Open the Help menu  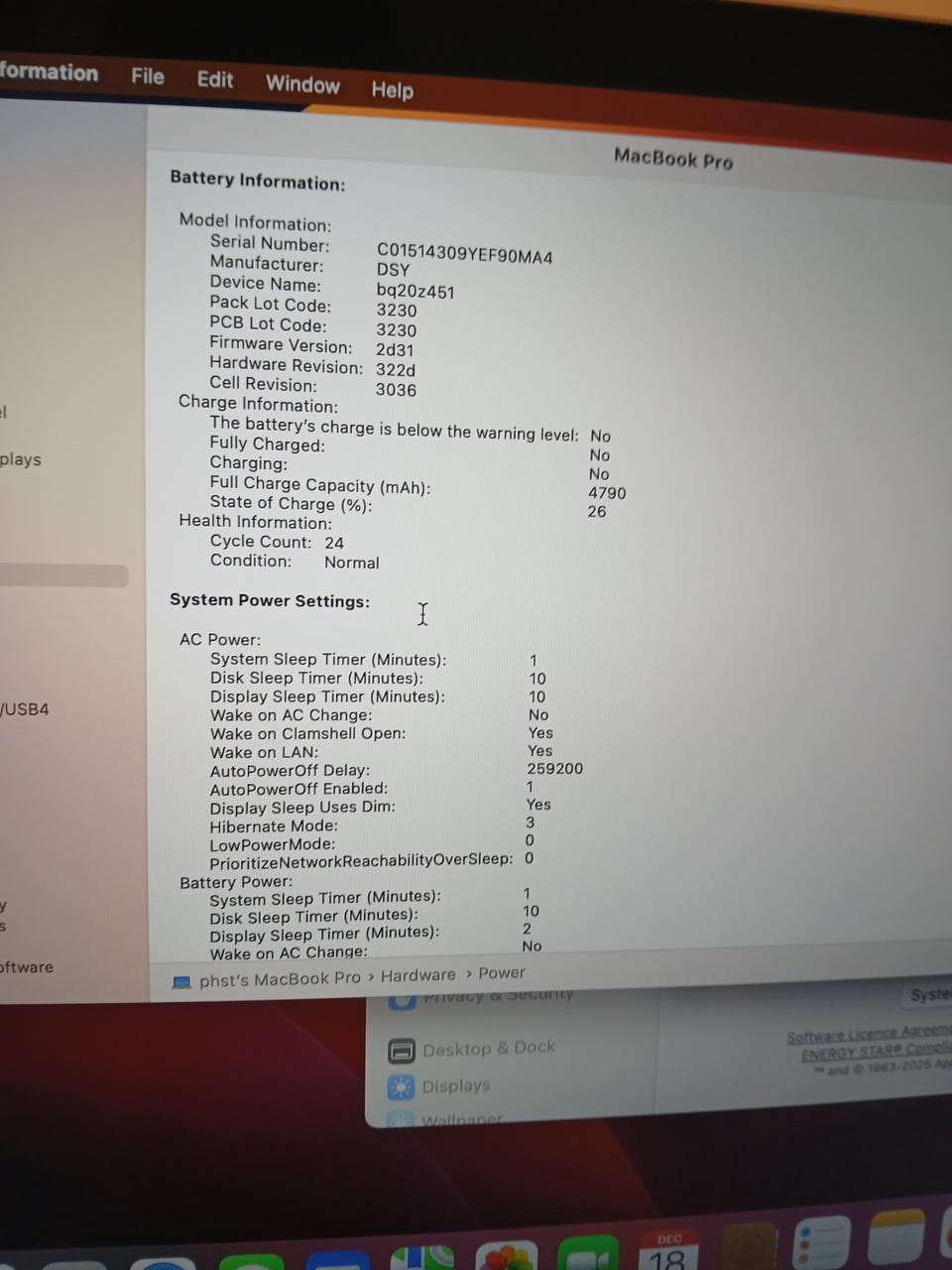click(393, 90)
